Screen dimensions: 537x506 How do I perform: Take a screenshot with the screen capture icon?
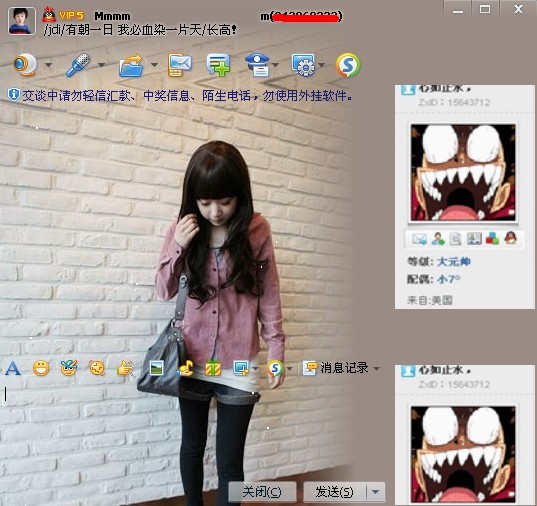click(x=241, y=369)
